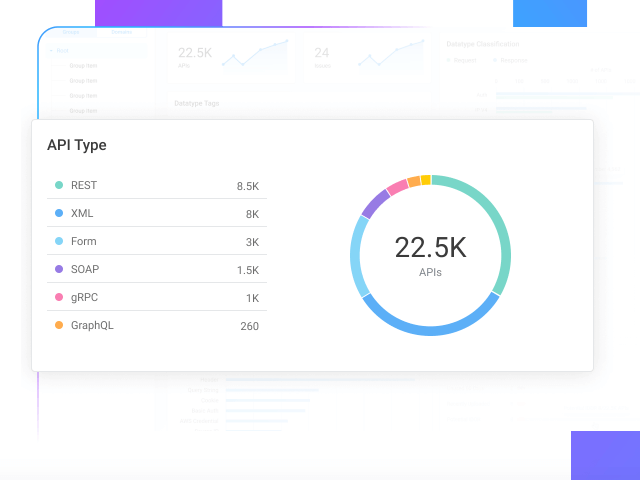Image resolution: width=640 pixels, height=480 pixels.
Task: Click the 1.5K value for SOAP
Action: (x=248, y=270)
